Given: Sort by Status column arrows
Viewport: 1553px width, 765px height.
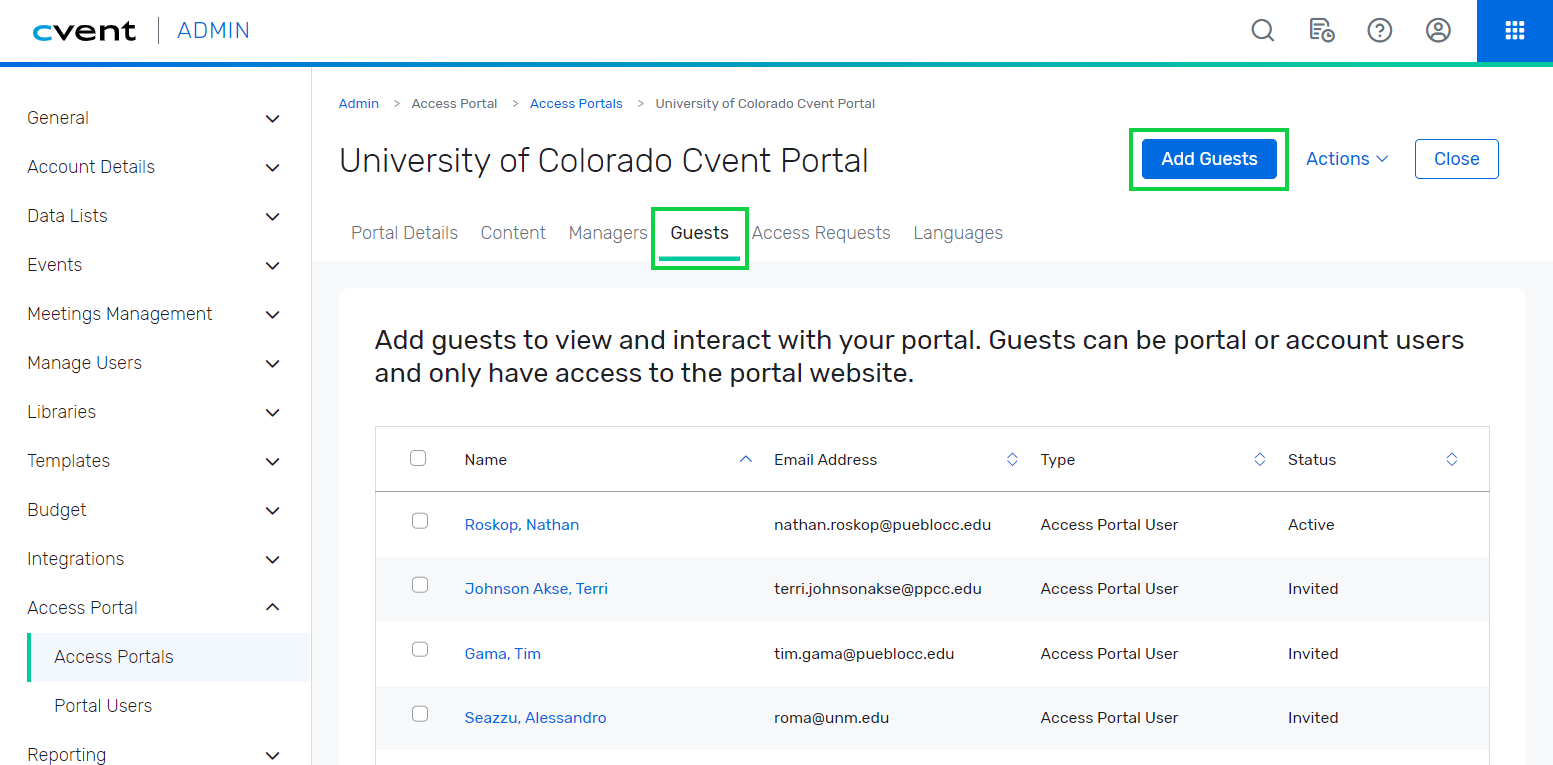Looking at the screenshot, I should pyautogui.click(x=1452, y=460).
